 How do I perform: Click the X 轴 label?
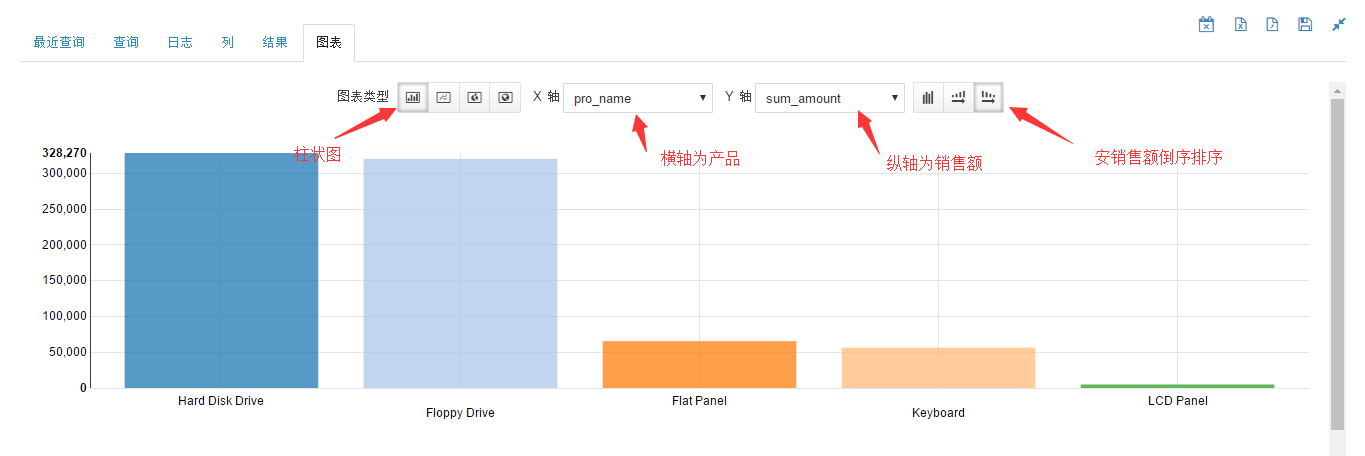pos(544,97)
